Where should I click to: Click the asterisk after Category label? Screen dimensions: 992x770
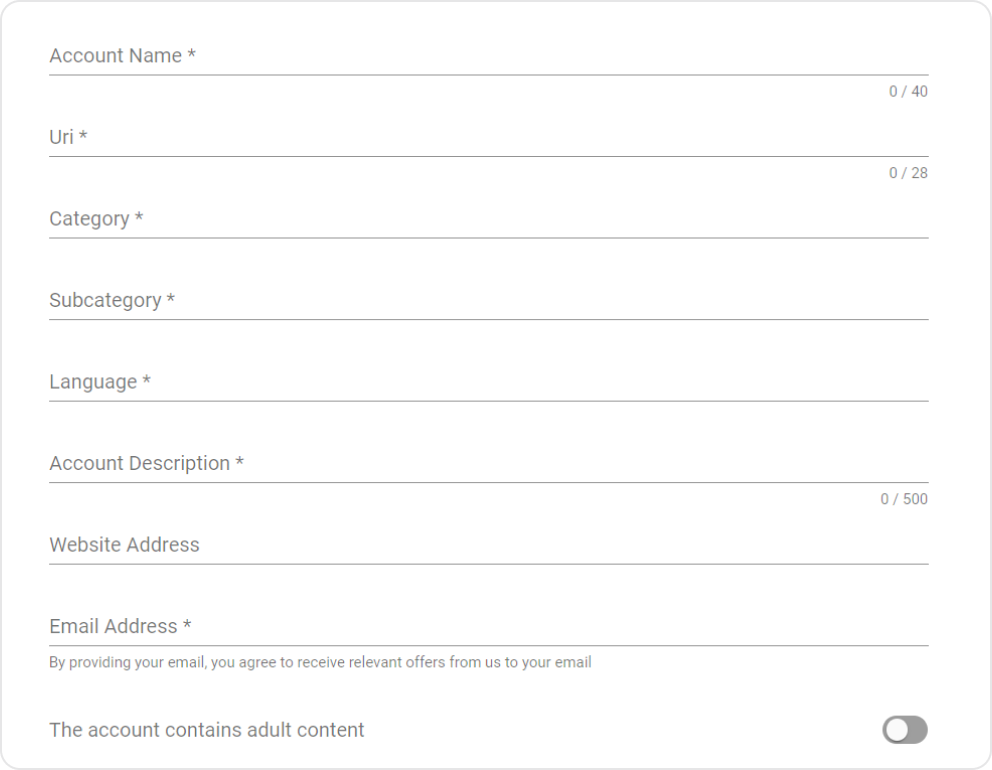point(139,219)
